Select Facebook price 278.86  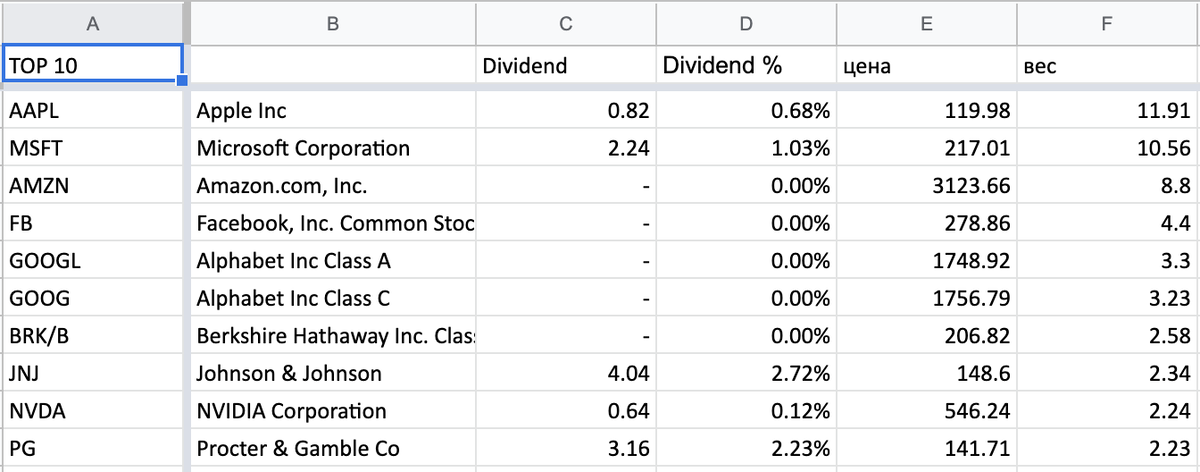point(926,223)
